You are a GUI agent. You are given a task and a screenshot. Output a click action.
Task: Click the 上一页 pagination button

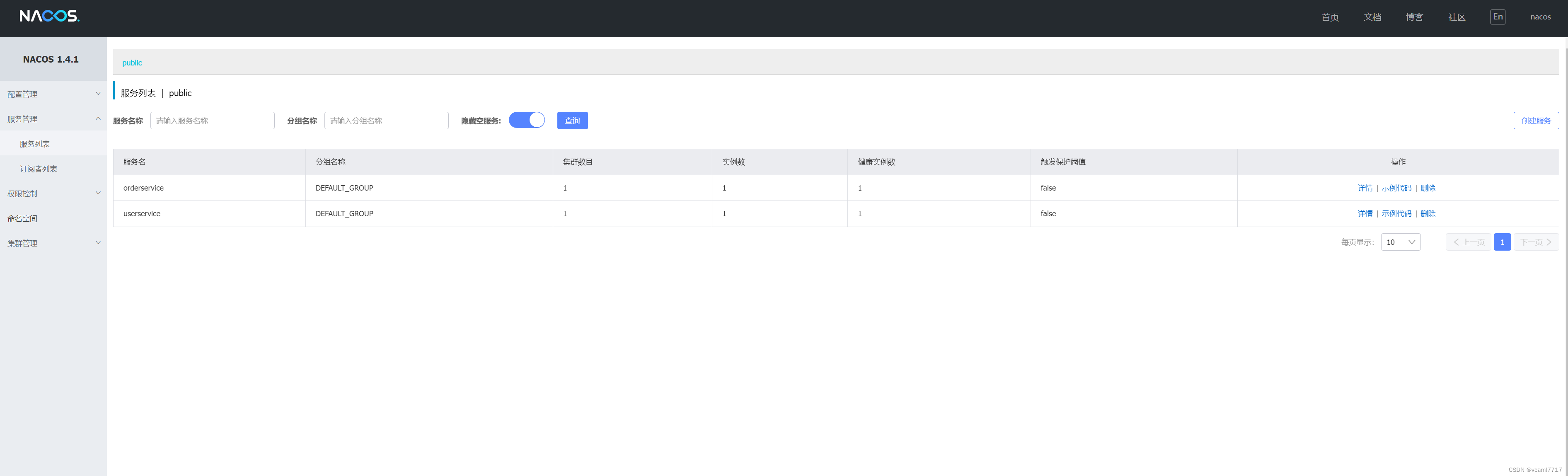[x=1468, y=242]
